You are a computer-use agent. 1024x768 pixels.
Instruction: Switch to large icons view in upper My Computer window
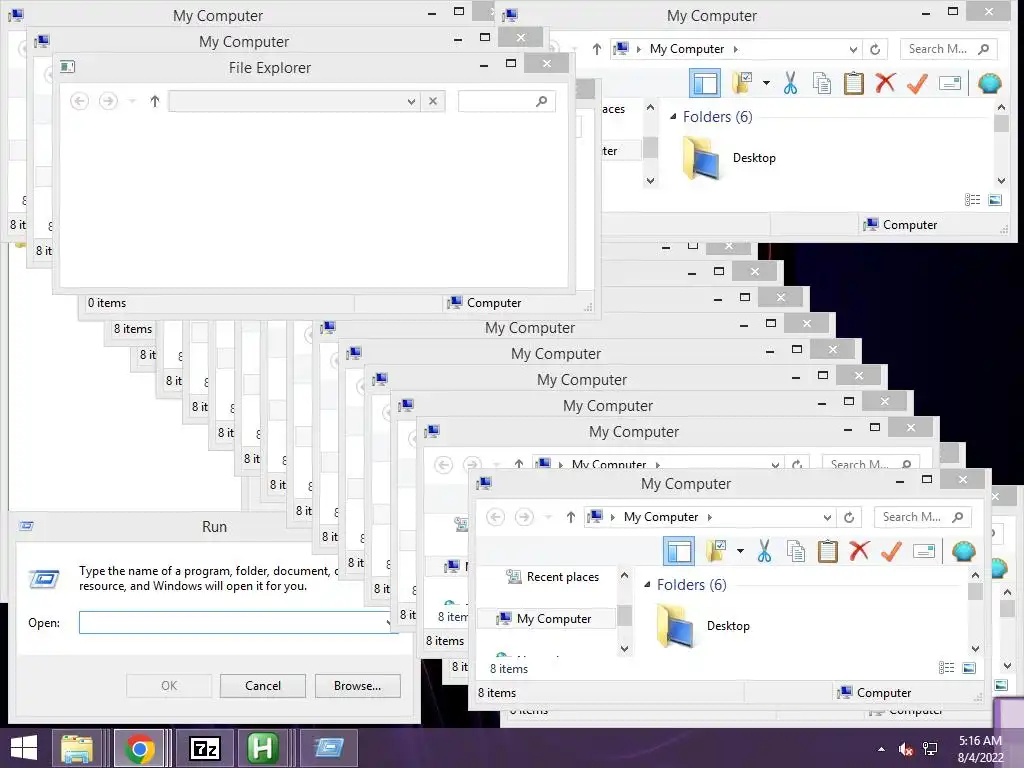point(995,200)
